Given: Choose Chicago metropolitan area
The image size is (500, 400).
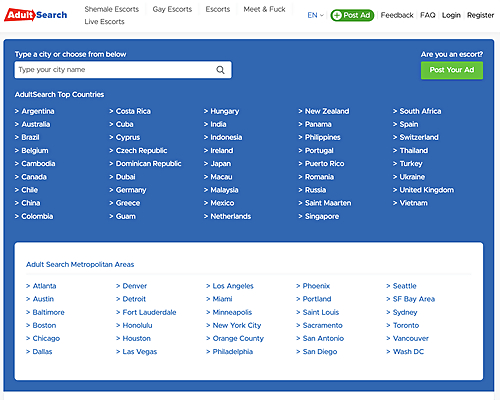Looking at the screenshot, I should pyautogui.click(x=46, y=338).
